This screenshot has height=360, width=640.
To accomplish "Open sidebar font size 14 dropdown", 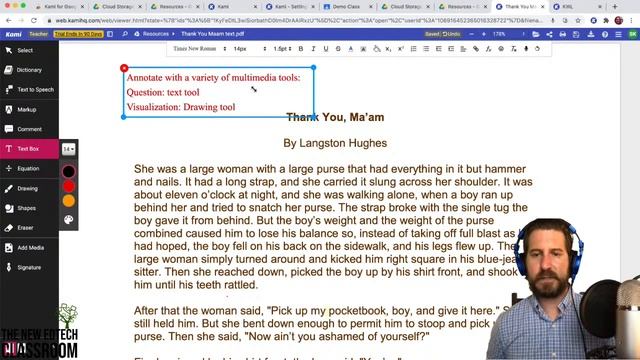I will pyautogui.click(x=69, y=149).
